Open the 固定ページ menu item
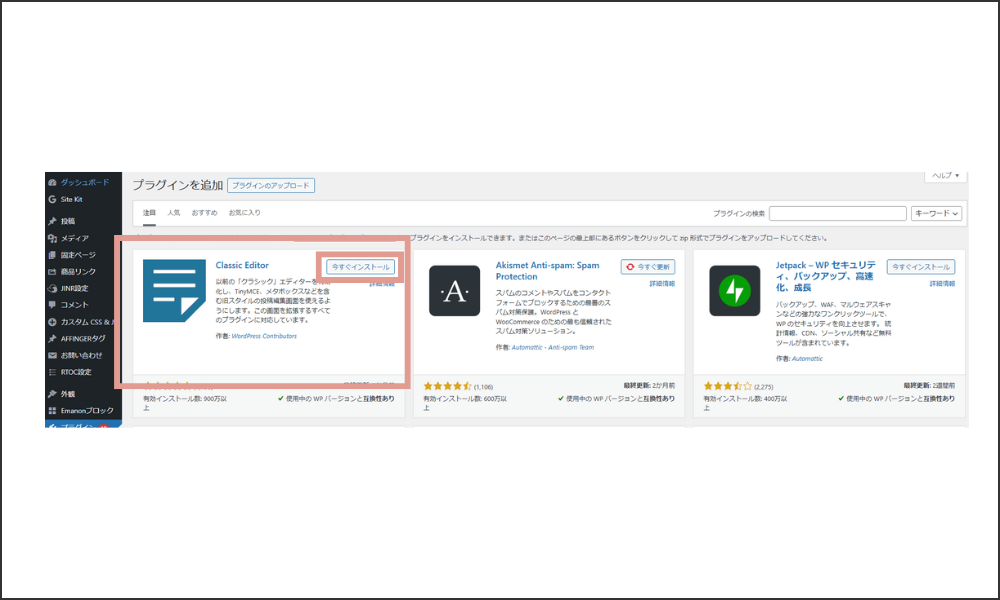The width and height of the screenshot is (1000, 600). tap(78, 255)
